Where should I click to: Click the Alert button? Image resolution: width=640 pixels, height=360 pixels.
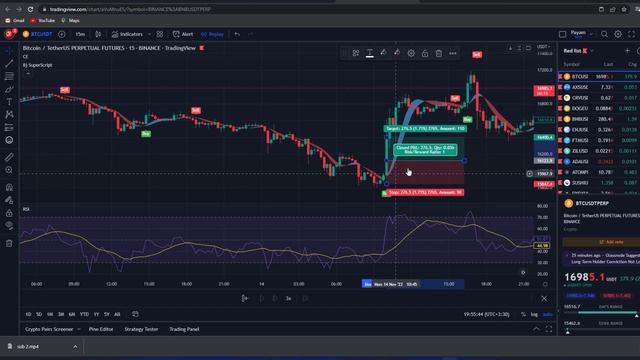coord(183,34)
